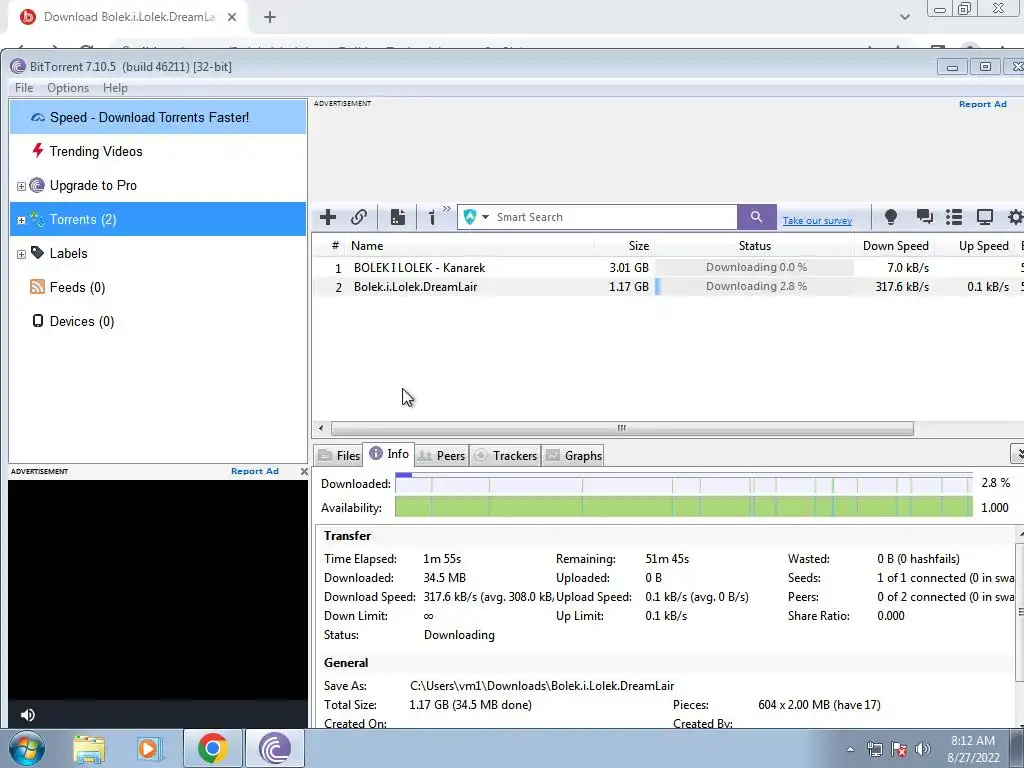Image resolution: width=1024 pixels, height=768 pixels.
Task: Click the list view icon in toolbar
Action: pyautogui.click(x=954, y=217)
